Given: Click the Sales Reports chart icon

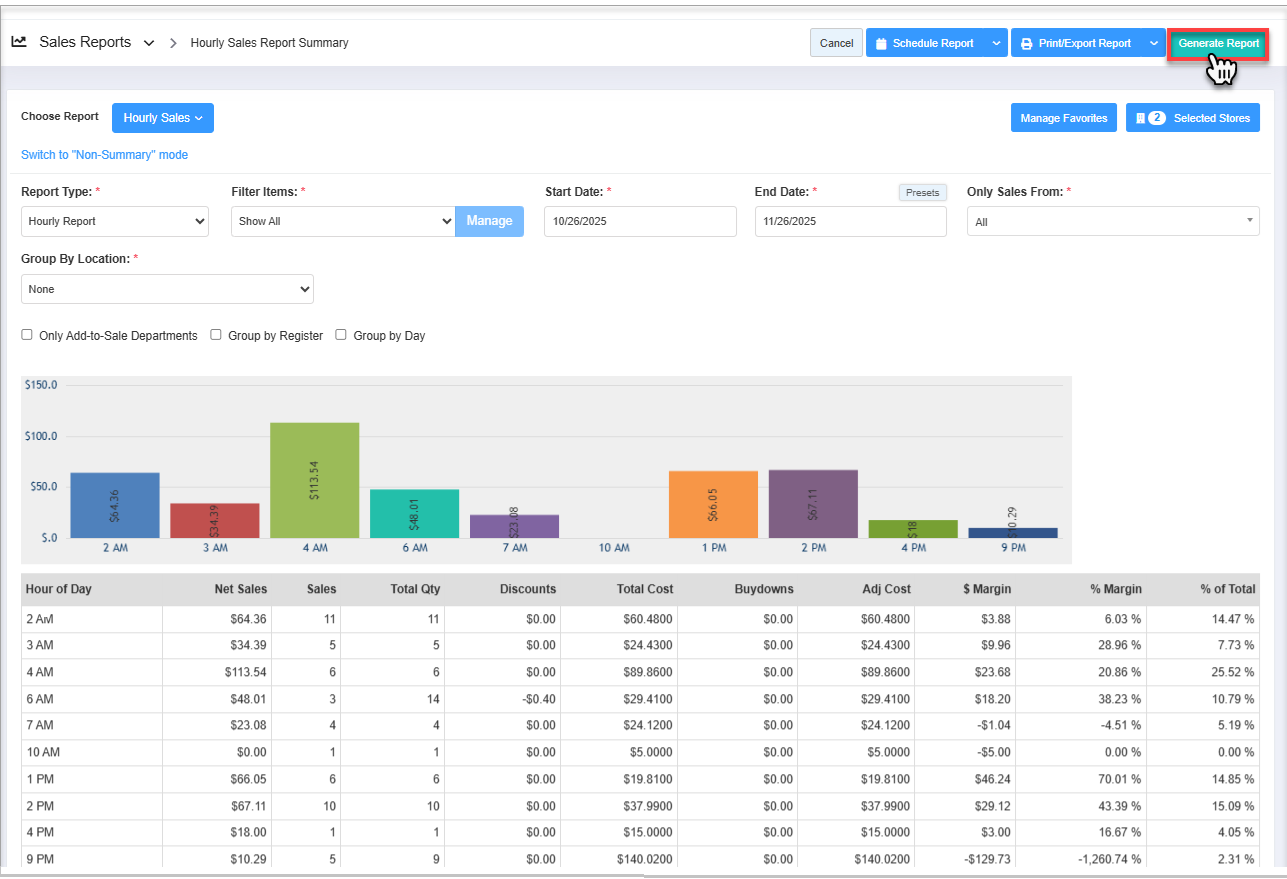Looking at the screenshot, I should tap(19, 43).
